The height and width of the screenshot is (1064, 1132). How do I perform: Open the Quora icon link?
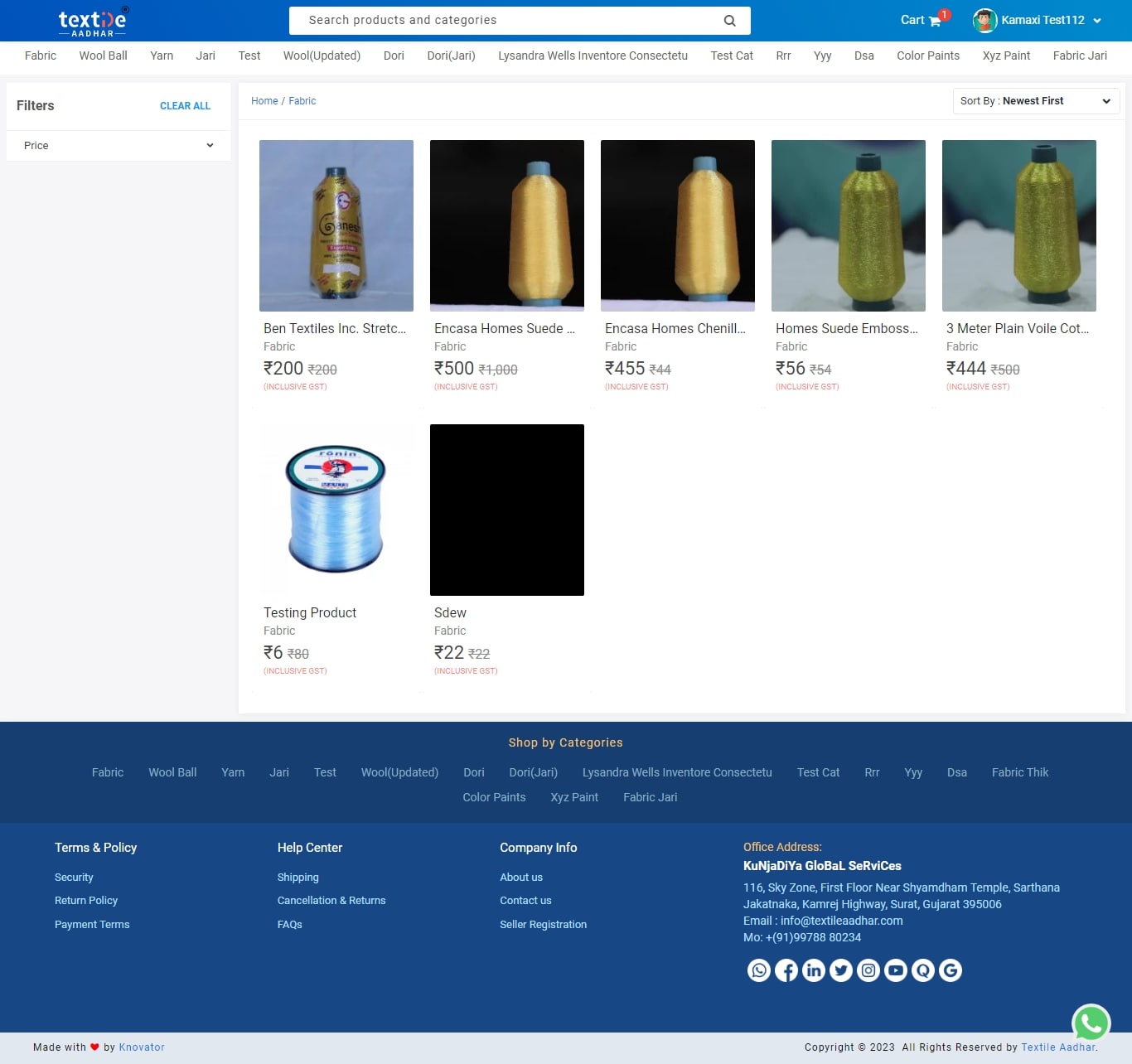coord(923,970)
